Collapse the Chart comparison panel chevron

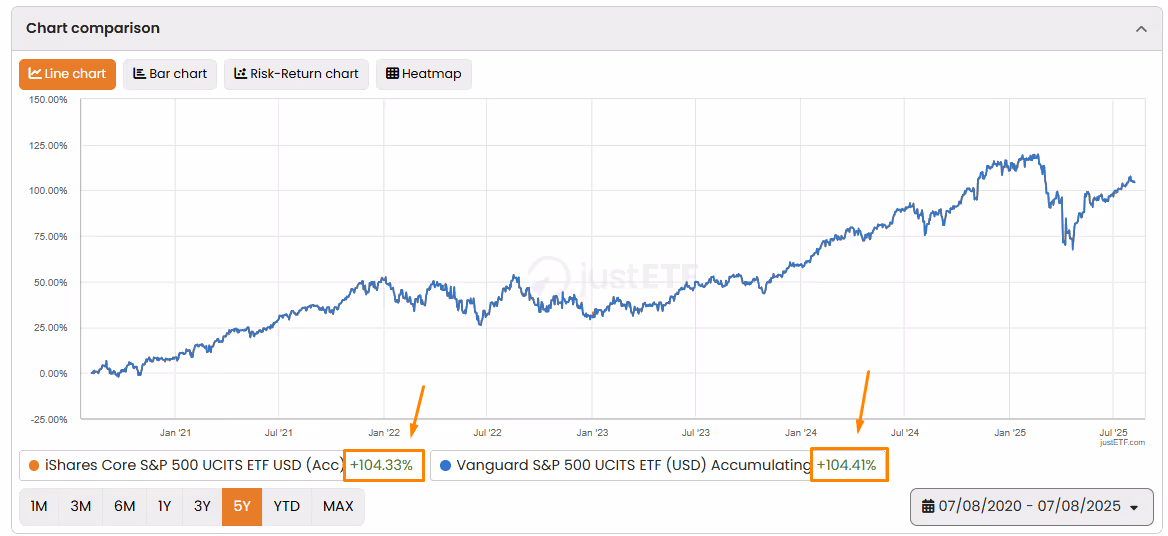[x=1140, y=29]
